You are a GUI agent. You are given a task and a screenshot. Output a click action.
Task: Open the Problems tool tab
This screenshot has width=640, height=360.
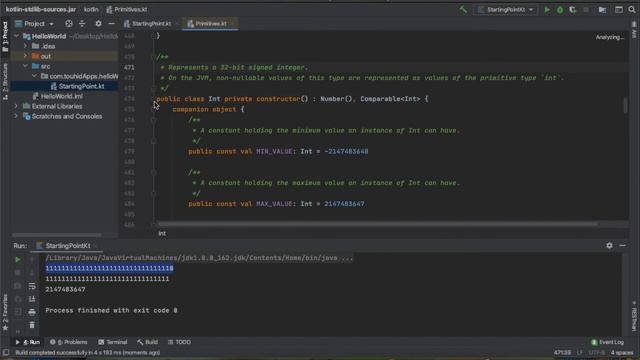[x=69, y=342]
